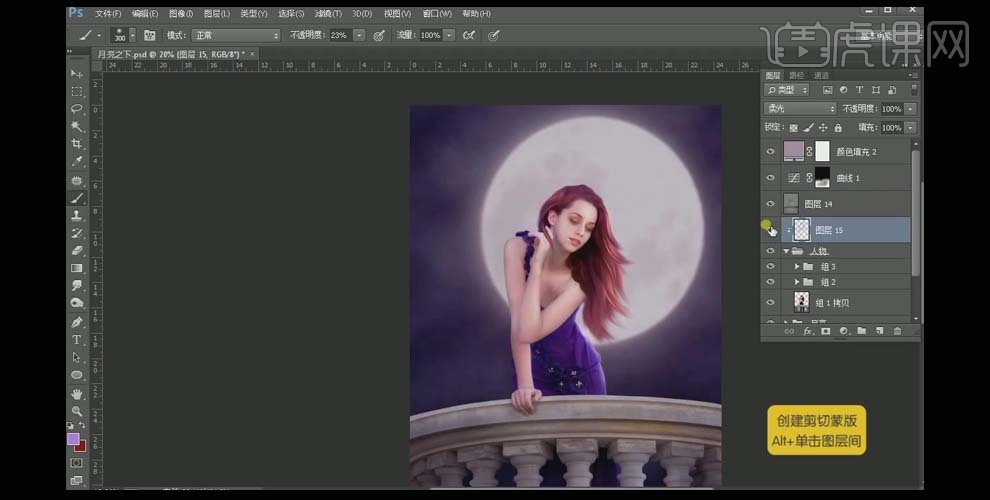Screen dimensions: 990x500
Task: Open the 窗口(W) menu
Action: tap(436, 13)
